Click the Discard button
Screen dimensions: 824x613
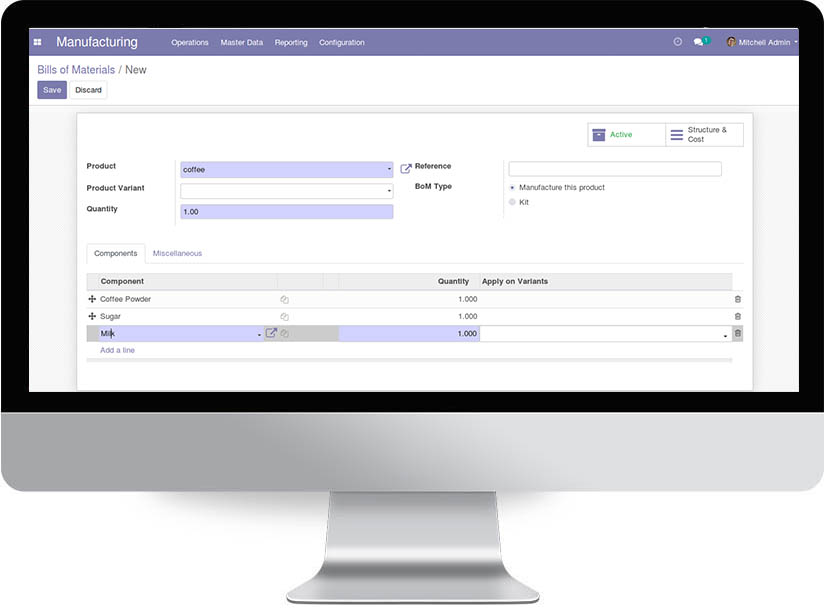pos(88,90)
